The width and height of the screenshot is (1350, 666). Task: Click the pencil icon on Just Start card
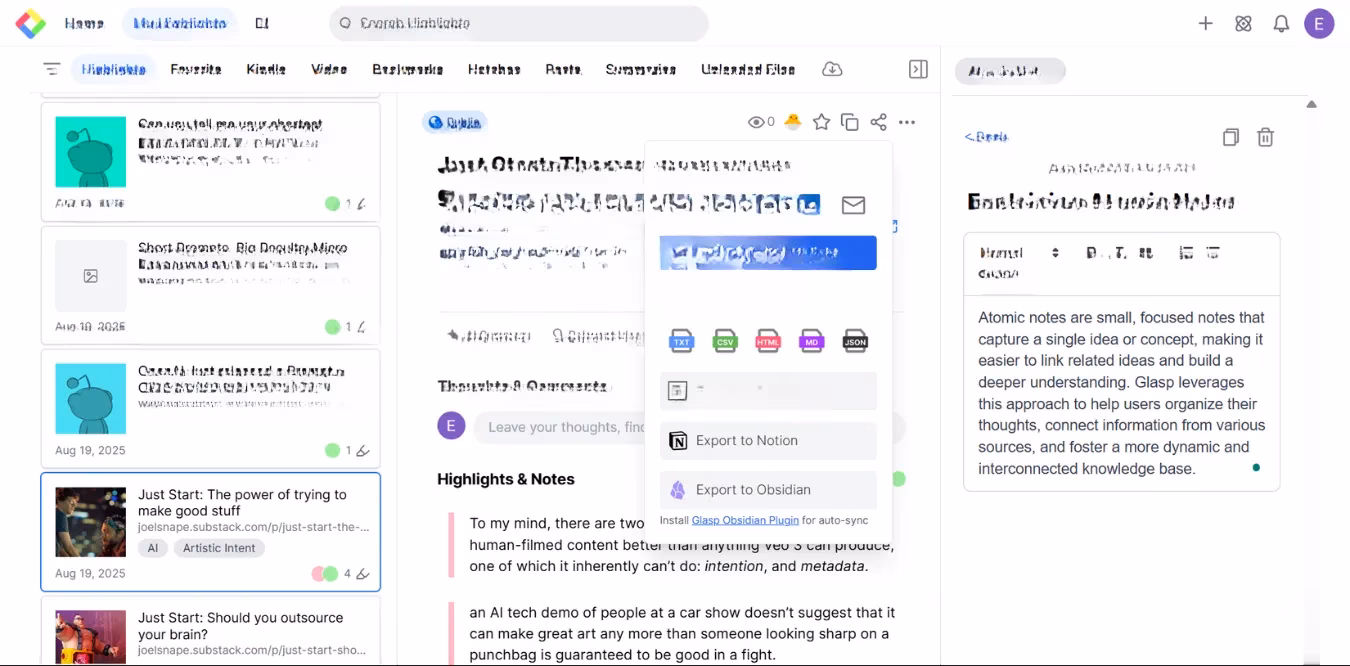coord(363,574)
